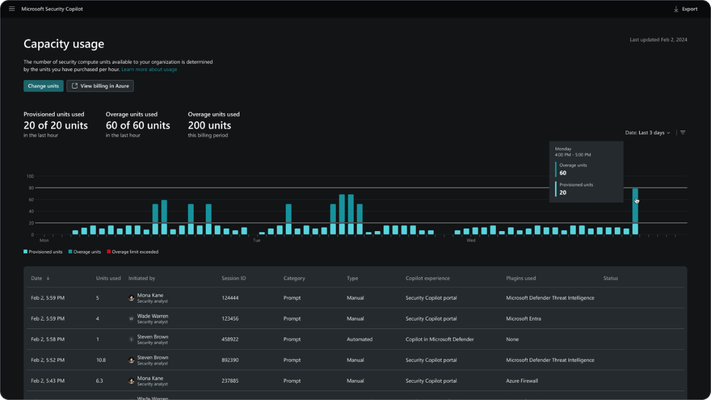Click the Microsoft Entra plugin cell
The height and width of the screenshot is (400, 711).
pyautogui.click(x=523, y=319)
